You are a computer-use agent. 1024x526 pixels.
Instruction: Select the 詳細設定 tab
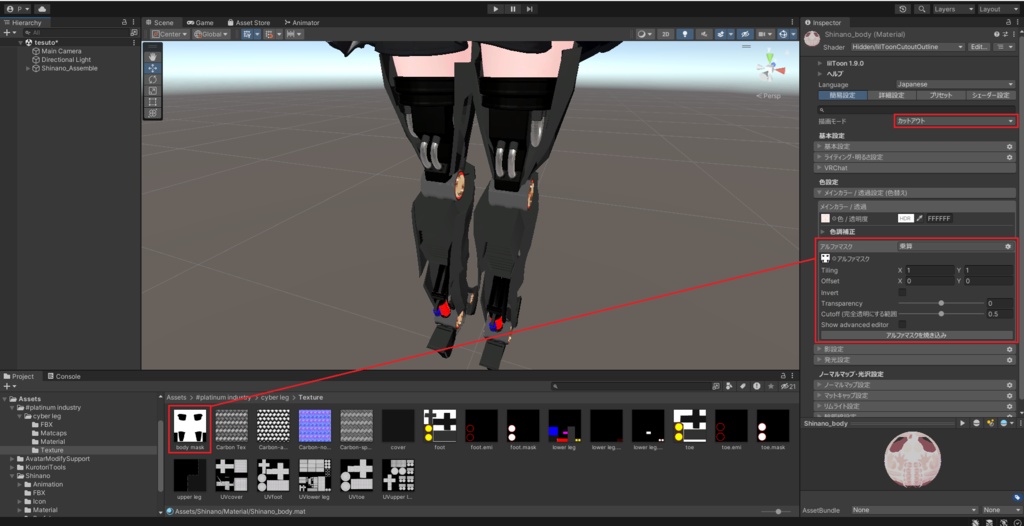(892, 95)
